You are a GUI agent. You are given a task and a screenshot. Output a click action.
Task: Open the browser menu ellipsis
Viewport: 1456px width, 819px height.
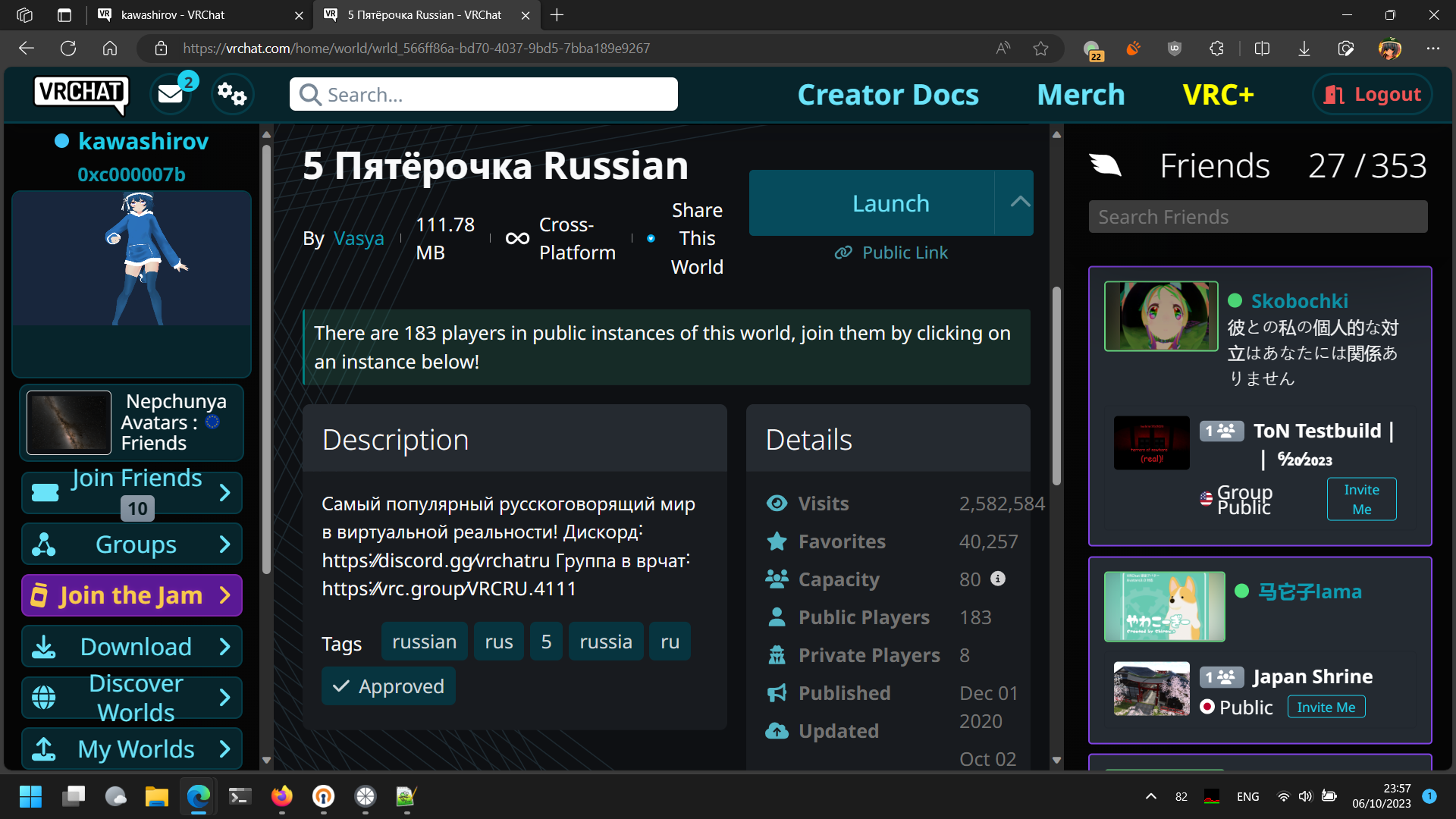(x=1432, y=49)
